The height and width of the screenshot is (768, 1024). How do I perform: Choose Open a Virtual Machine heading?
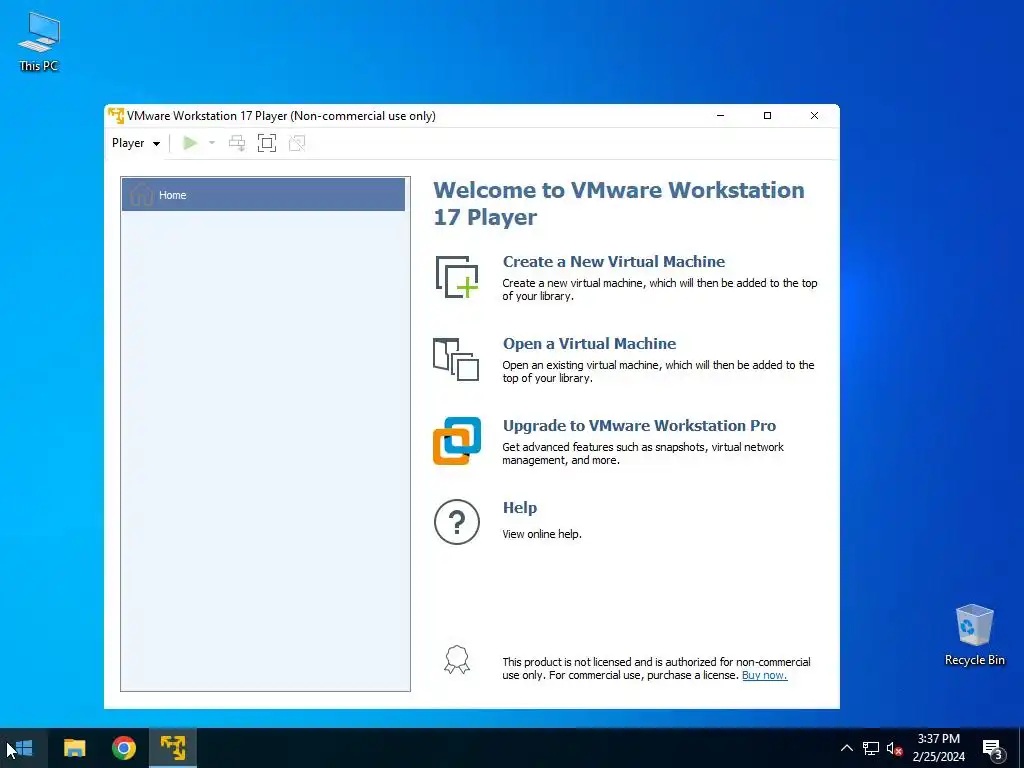tap(589, 344)
